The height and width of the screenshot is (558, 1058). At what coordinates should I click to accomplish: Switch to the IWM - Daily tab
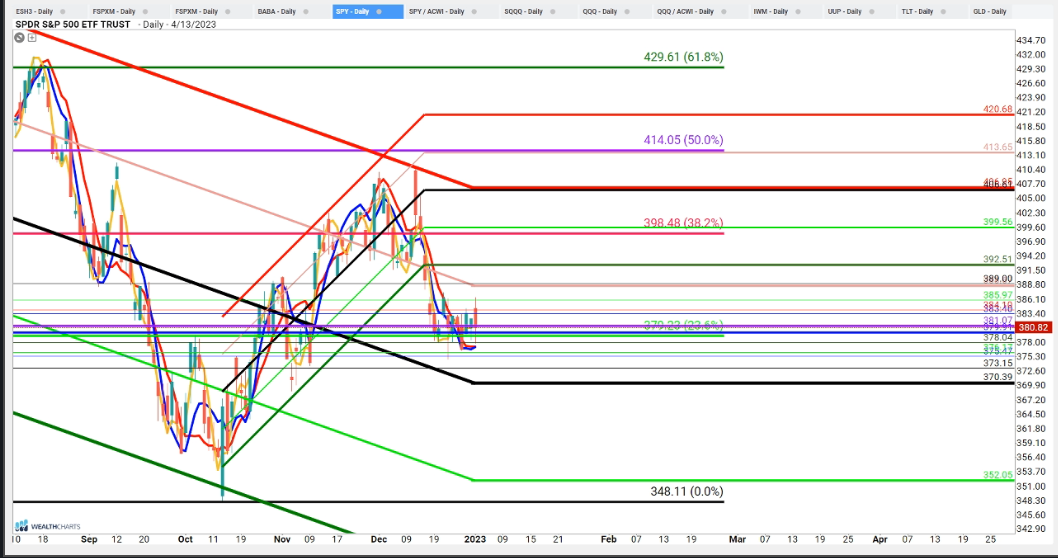(x=779, y=11)
